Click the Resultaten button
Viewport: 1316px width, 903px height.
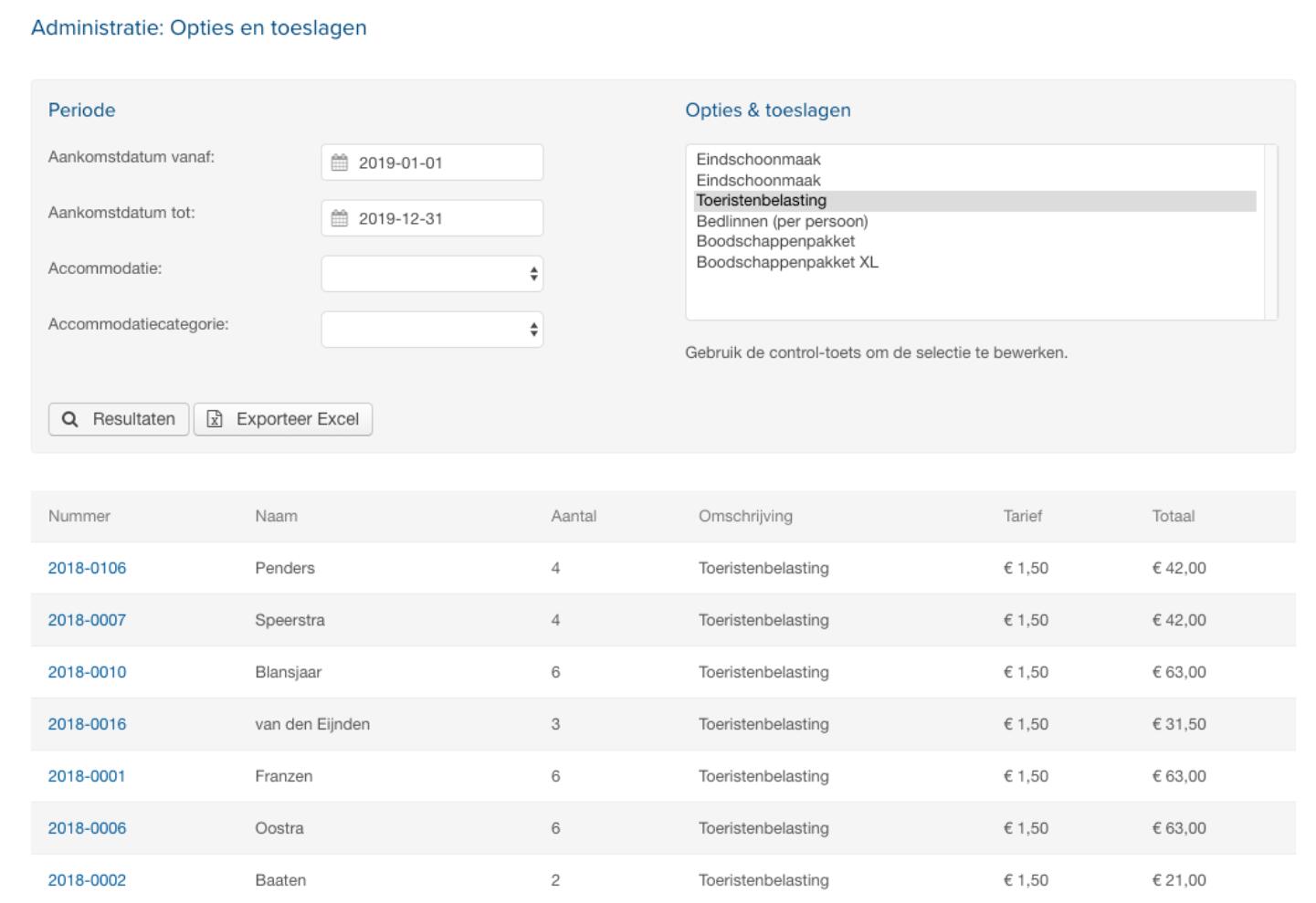coord(119,419)
